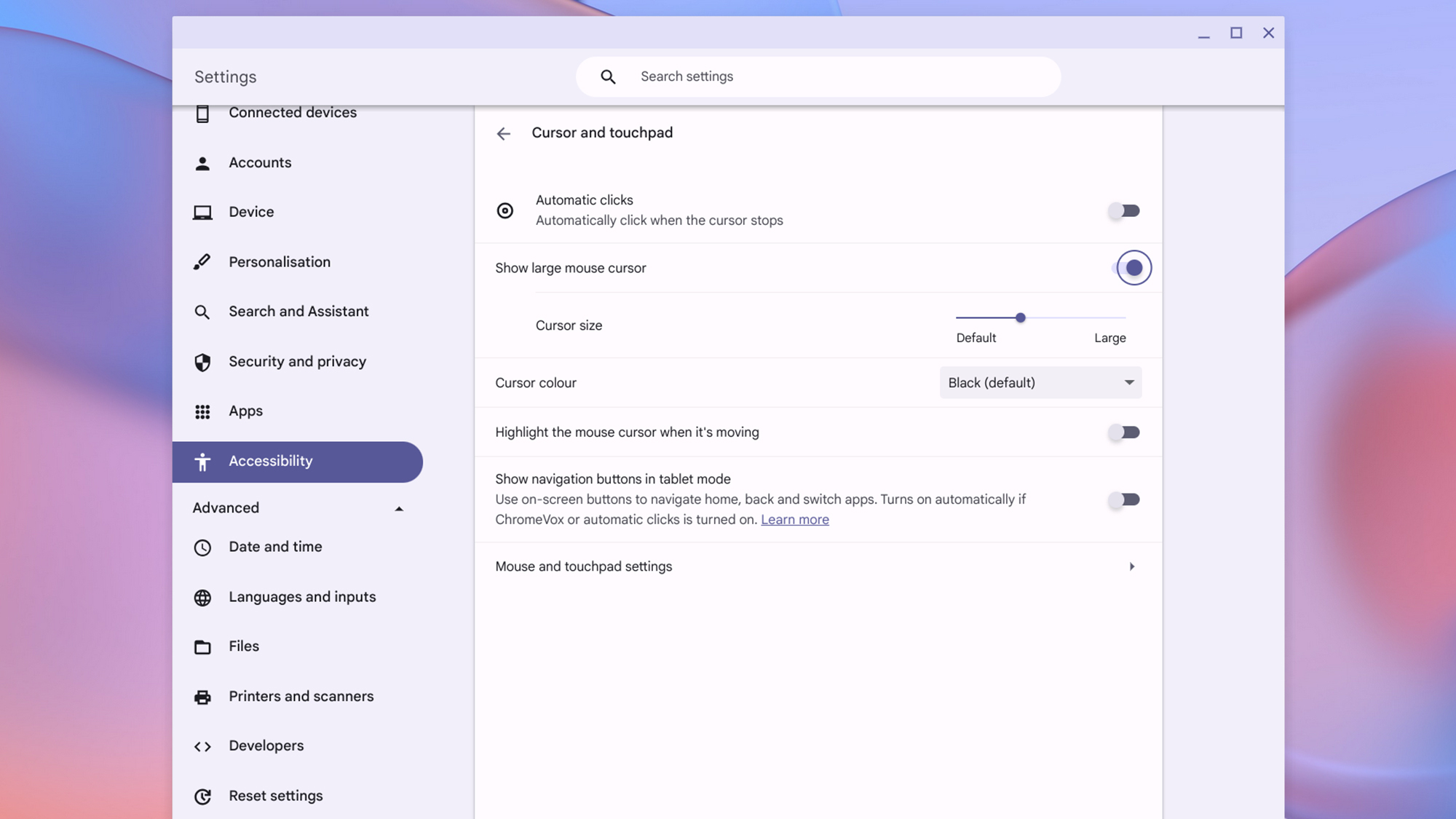Click the Learn more link
The image size is (1456, 819).
click(x=795, y=520)
